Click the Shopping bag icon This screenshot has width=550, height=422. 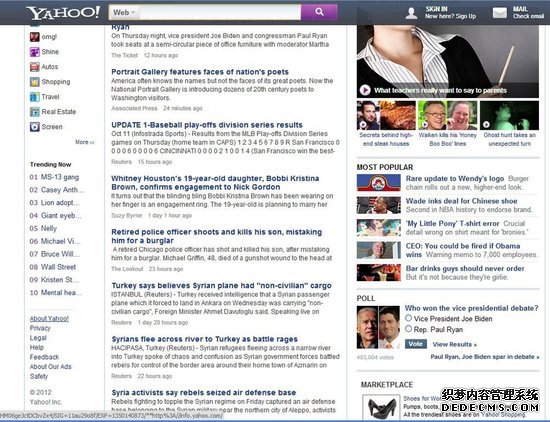(x=34, y=82)
